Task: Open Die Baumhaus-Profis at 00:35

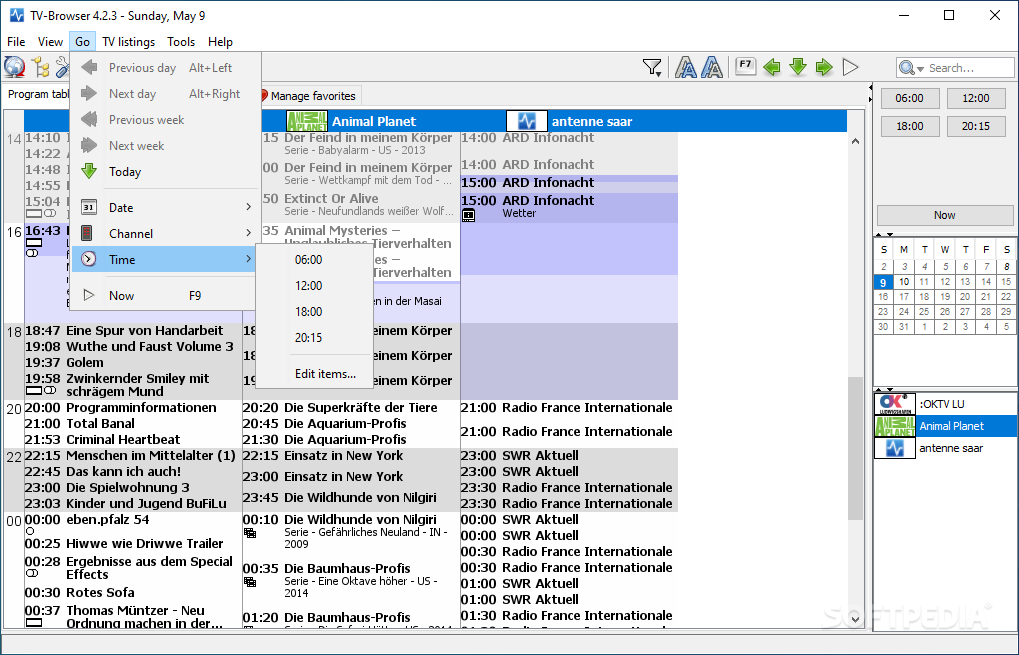Action: (351, 580)
